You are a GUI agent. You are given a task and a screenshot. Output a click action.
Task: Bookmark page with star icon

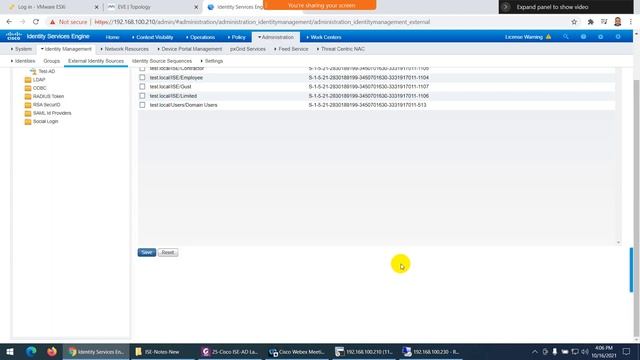coord(574,22)
